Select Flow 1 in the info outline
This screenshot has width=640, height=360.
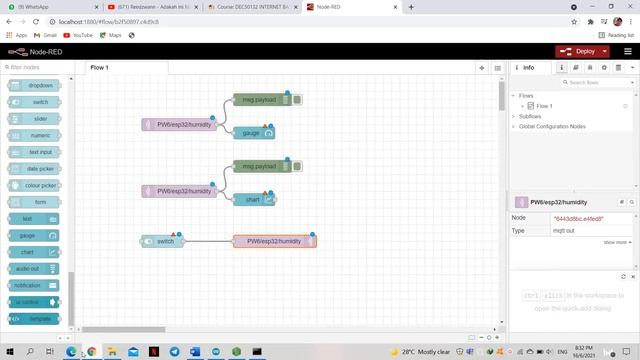pyautogui.click(x=544, y=106)
